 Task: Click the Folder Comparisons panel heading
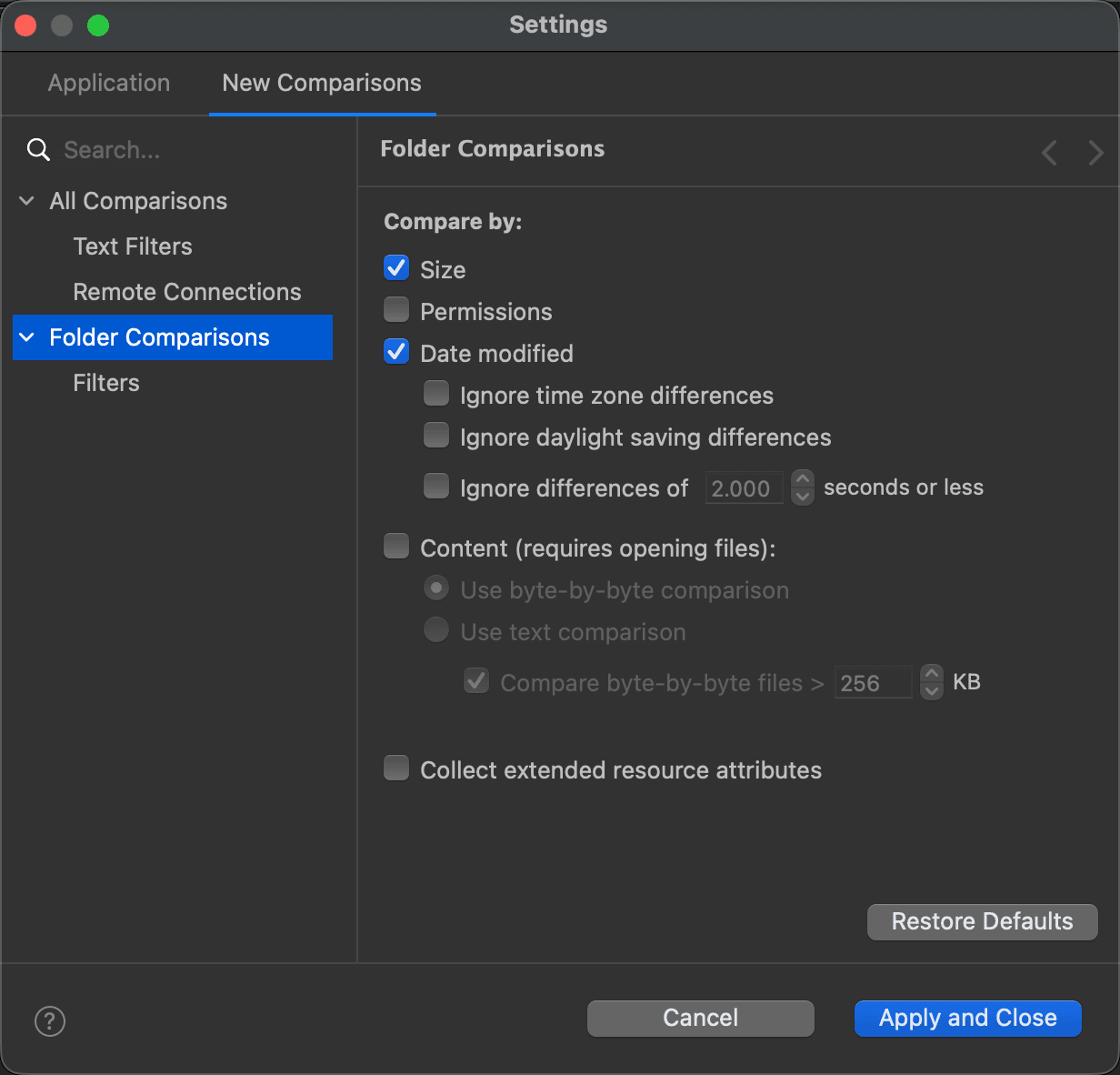click(x=493, y=149)
